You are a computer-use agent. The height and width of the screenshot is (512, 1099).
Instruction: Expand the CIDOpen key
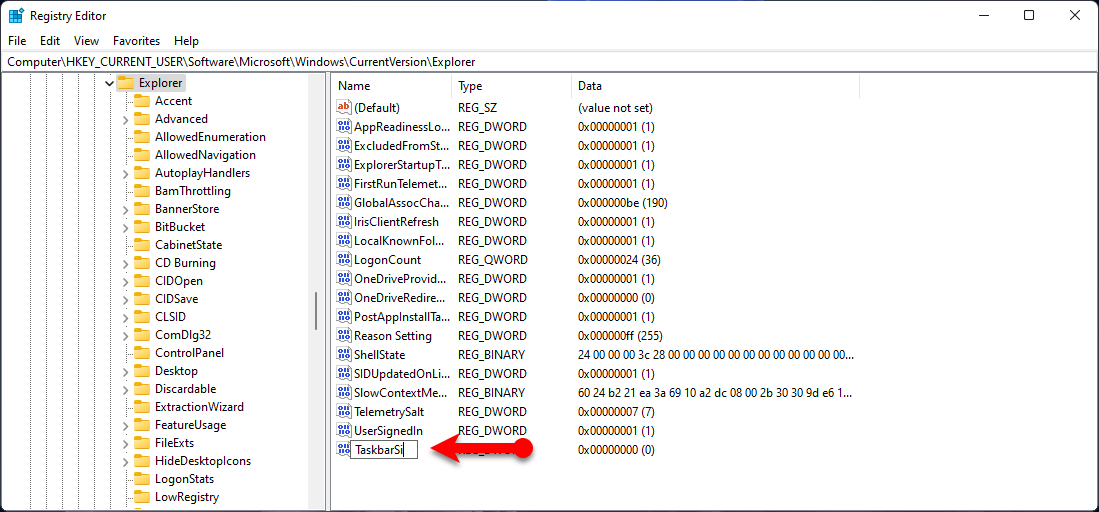tap(125, 281)
